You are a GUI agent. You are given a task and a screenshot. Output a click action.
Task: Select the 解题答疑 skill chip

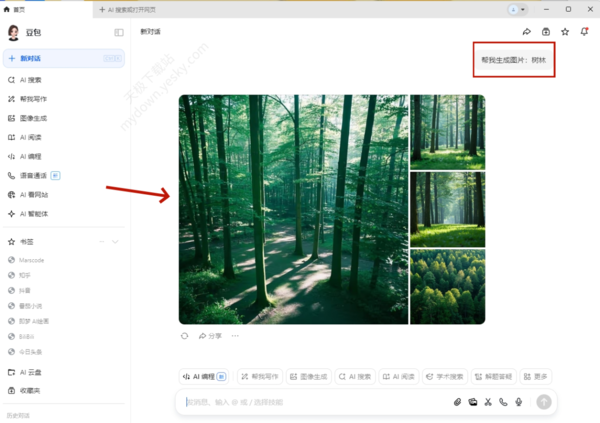(494, 377)
